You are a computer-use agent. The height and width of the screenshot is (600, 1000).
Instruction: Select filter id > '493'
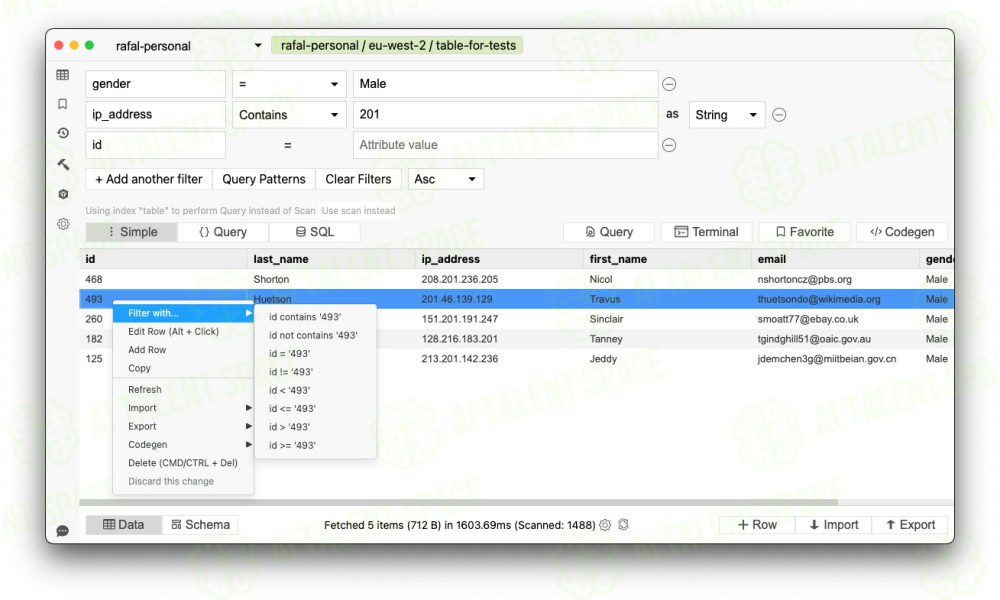click(315, 427)
